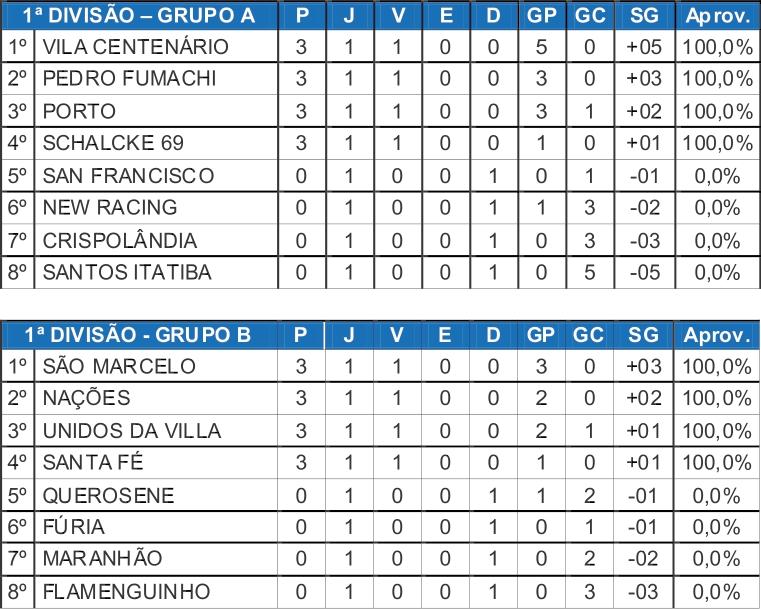This screenshot has width=761, height=609.
Task: Click the SANTA FÉ team name
Action: coord(93,462)
